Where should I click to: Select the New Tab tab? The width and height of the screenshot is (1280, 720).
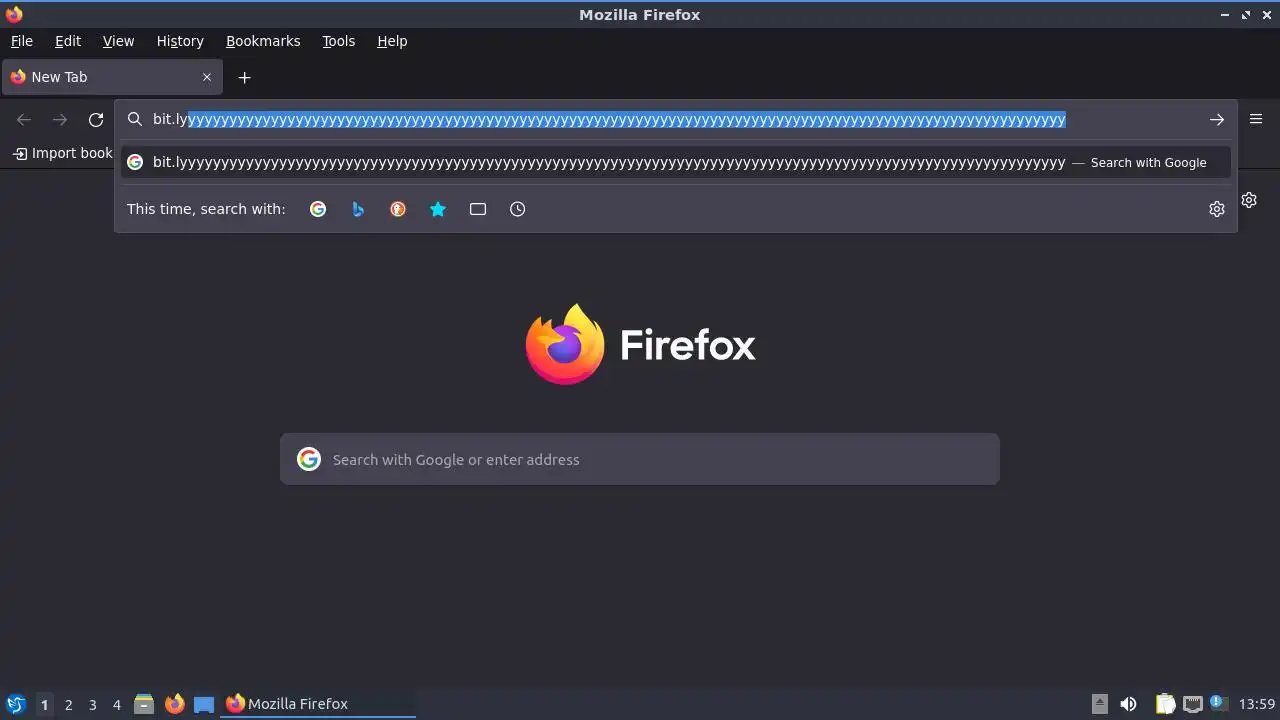pos(112,77)
